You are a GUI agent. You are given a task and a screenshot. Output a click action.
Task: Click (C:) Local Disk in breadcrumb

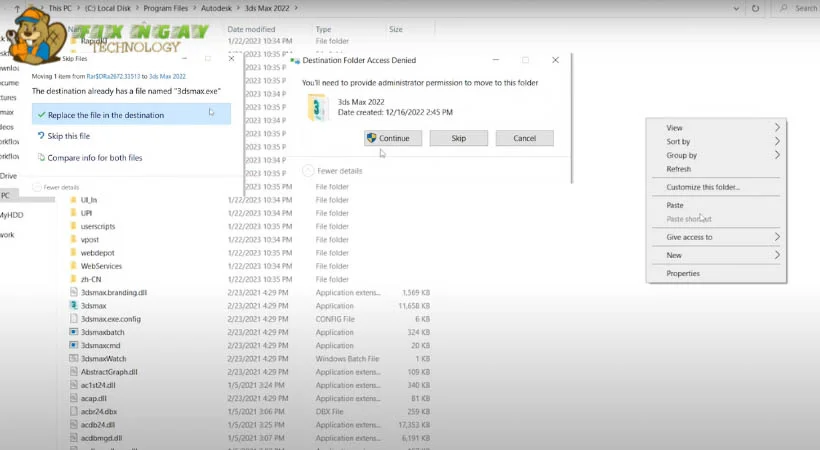(107, 8)
